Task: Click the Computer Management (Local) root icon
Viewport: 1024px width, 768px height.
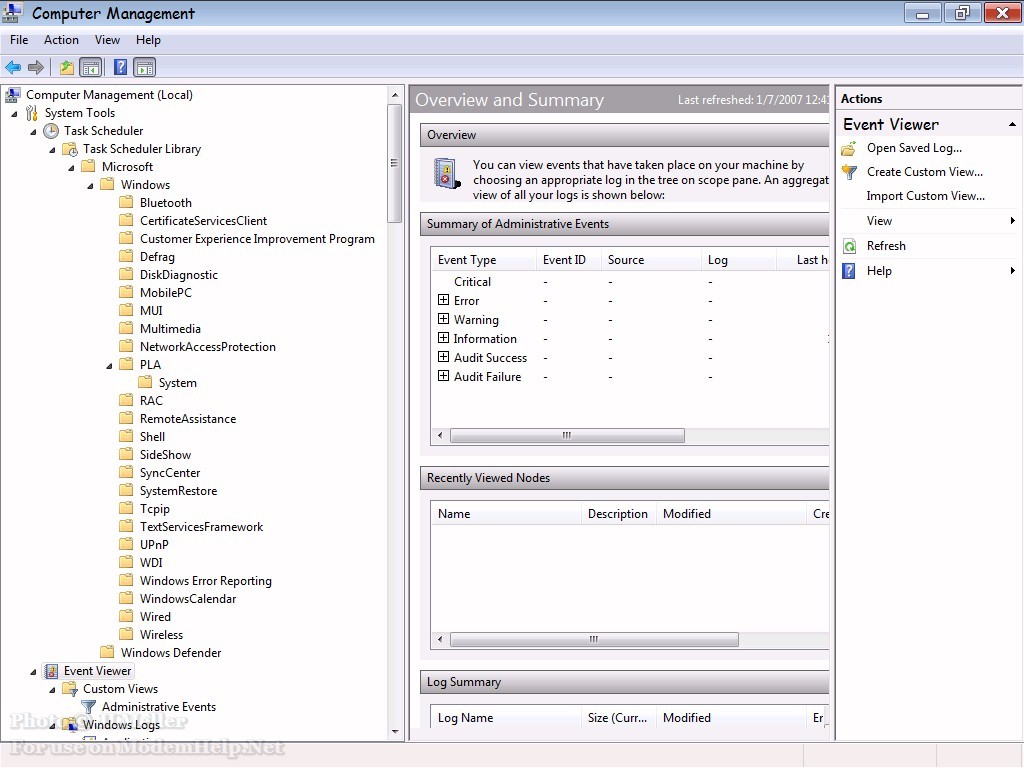Action: [12, 95]
